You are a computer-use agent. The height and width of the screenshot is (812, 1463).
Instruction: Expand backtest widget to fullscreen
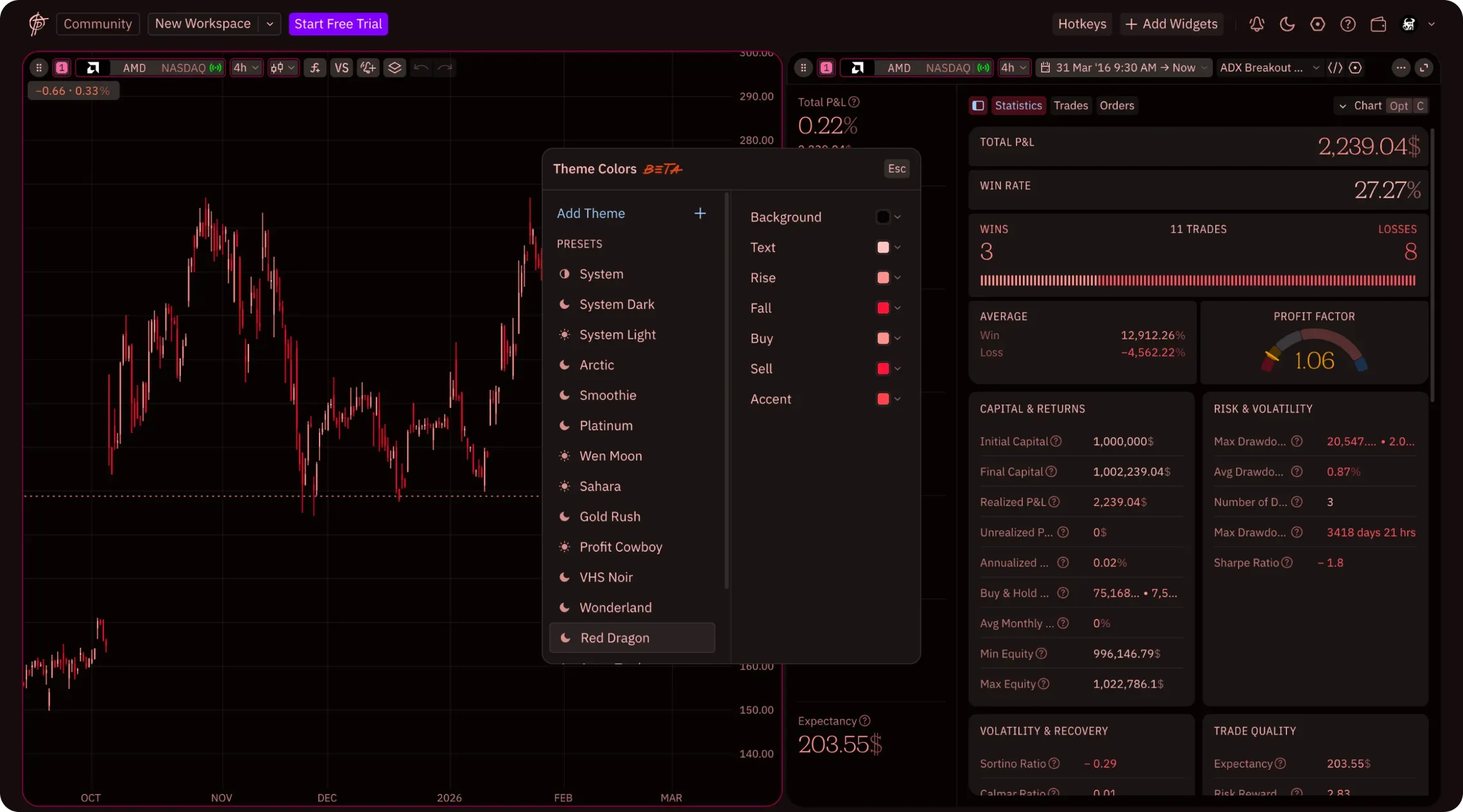click(x=1424, y=67)
